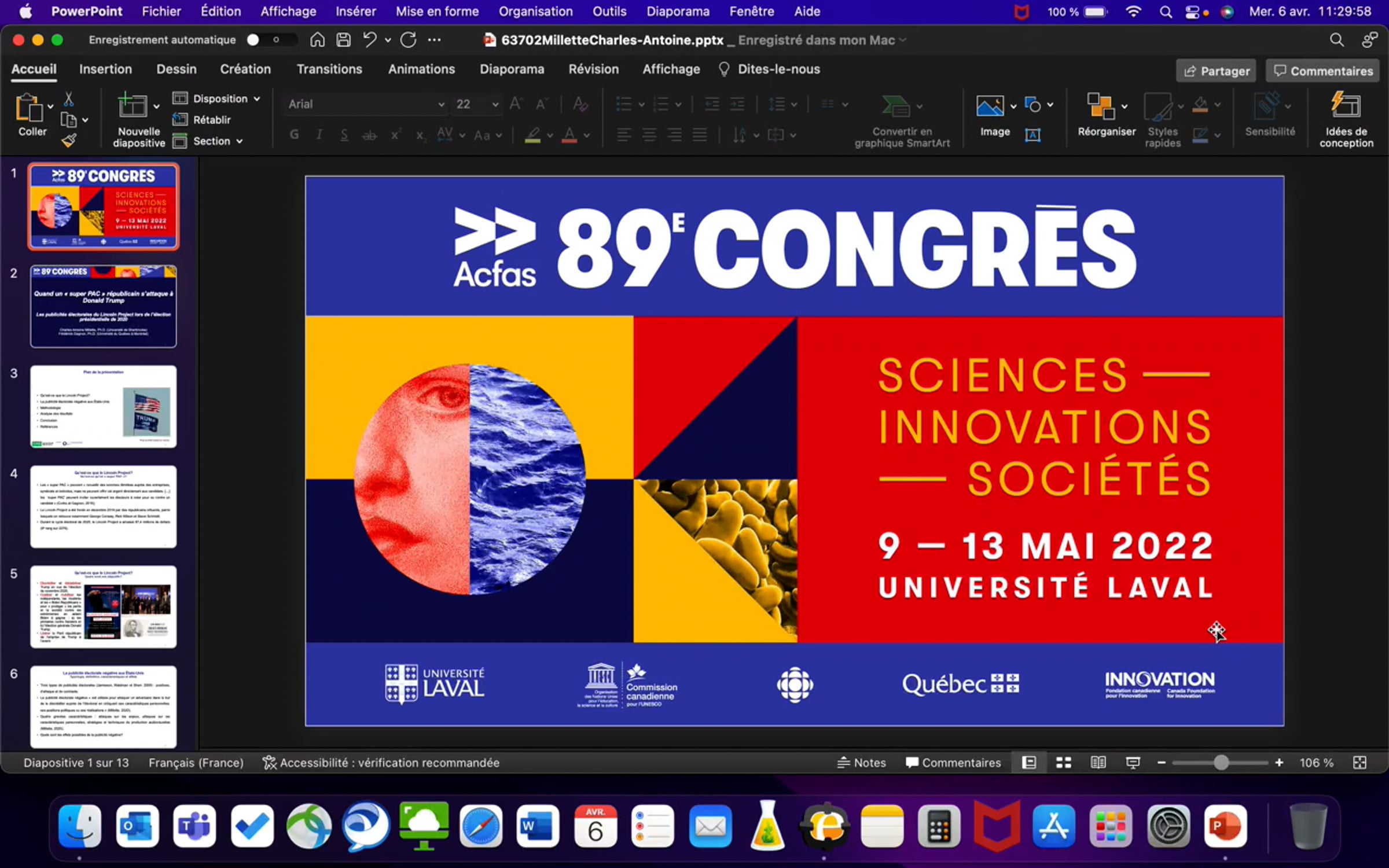Select slide 3 thumbnail with flag image
The height and width of the screenshot is (868, 1389).
[x=104, y=406]
